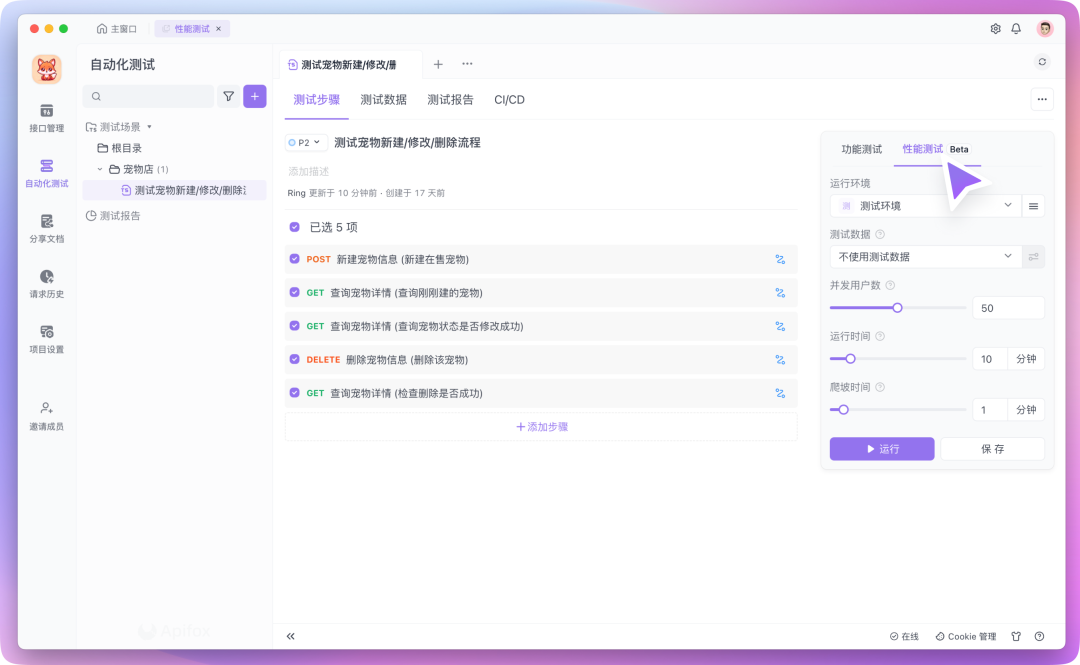The height and width of the screenshot is (665, 1080).
Task: Click the Apifox fox logo
Action: pyautogui.click(x=47, y=70)
